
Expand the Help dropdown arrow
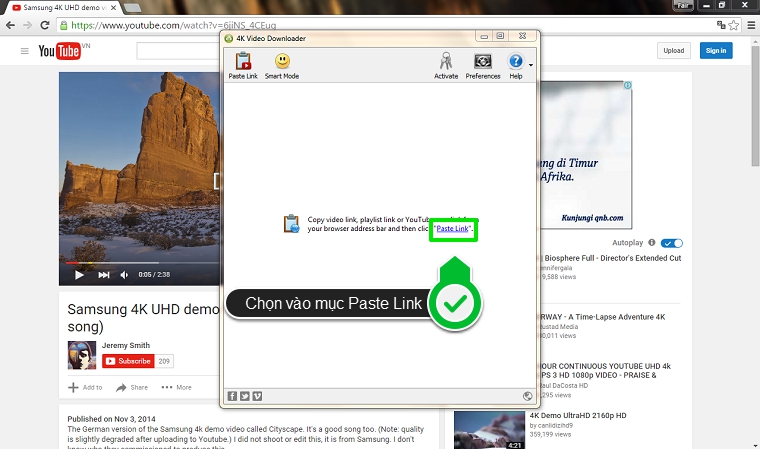click(x=531, y=67)
